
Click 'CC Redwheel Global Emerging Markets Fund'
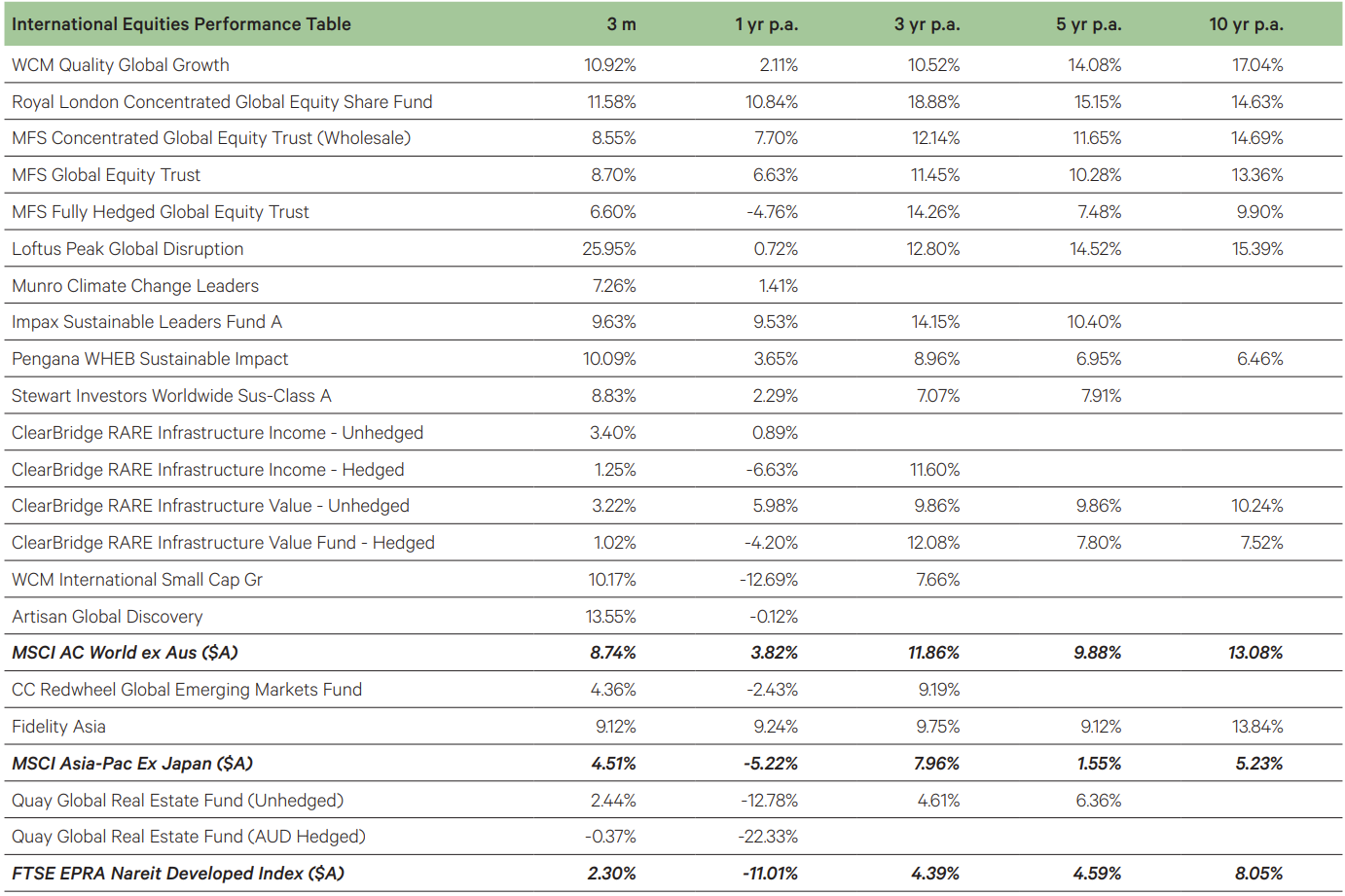point(187,690)
